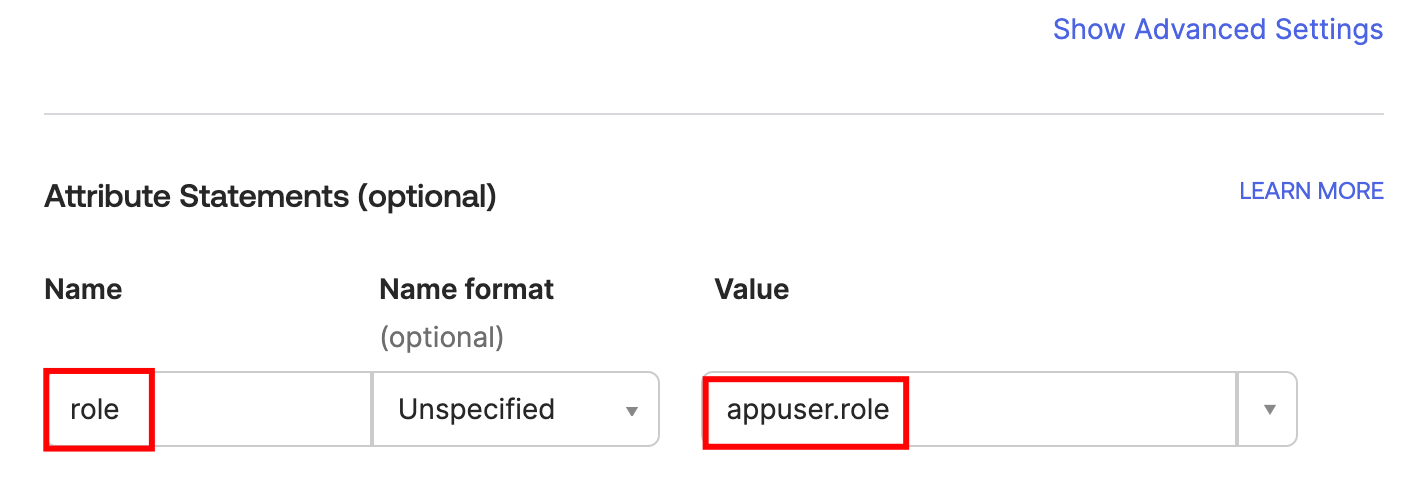Click the triangle icon in Name format dropdown
1428x478 pixels.
pyautogui.click(x=631, y=411)
